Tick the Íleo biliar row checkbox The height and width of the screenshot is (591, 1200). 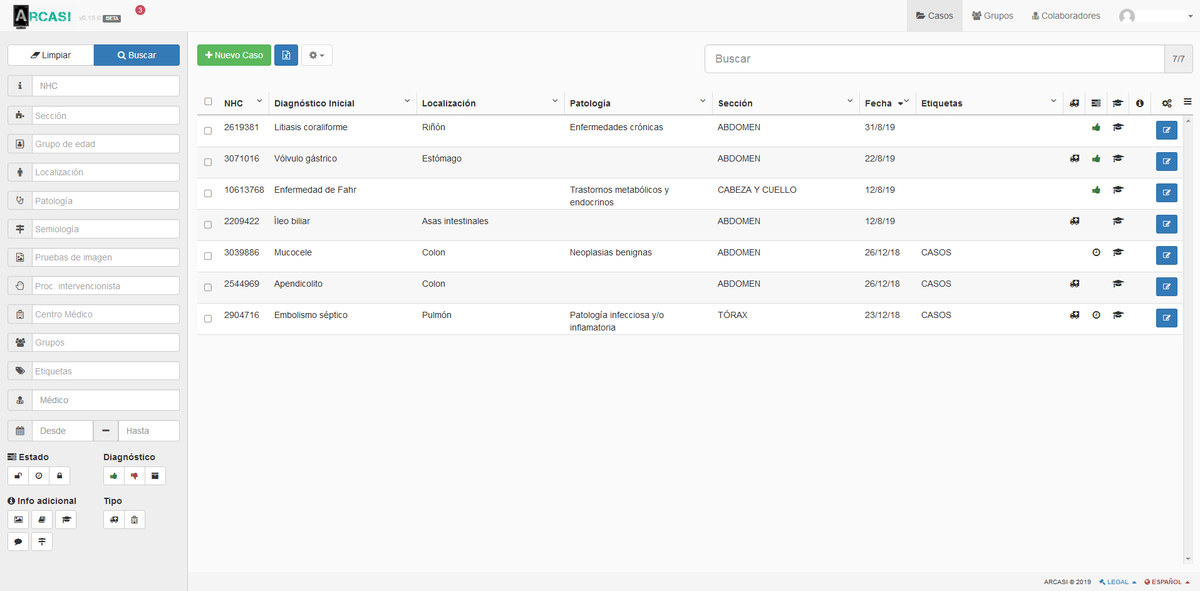(x=208, y=225)
